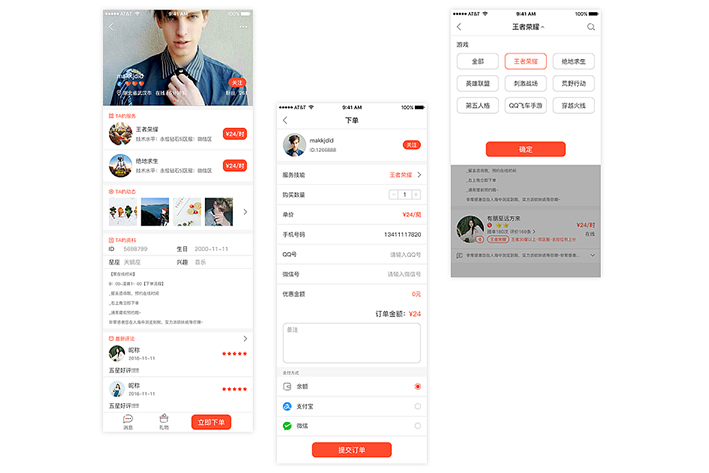Select the 第五人格 game filter chip
The image size is (709, 473).
coord(477,105)
